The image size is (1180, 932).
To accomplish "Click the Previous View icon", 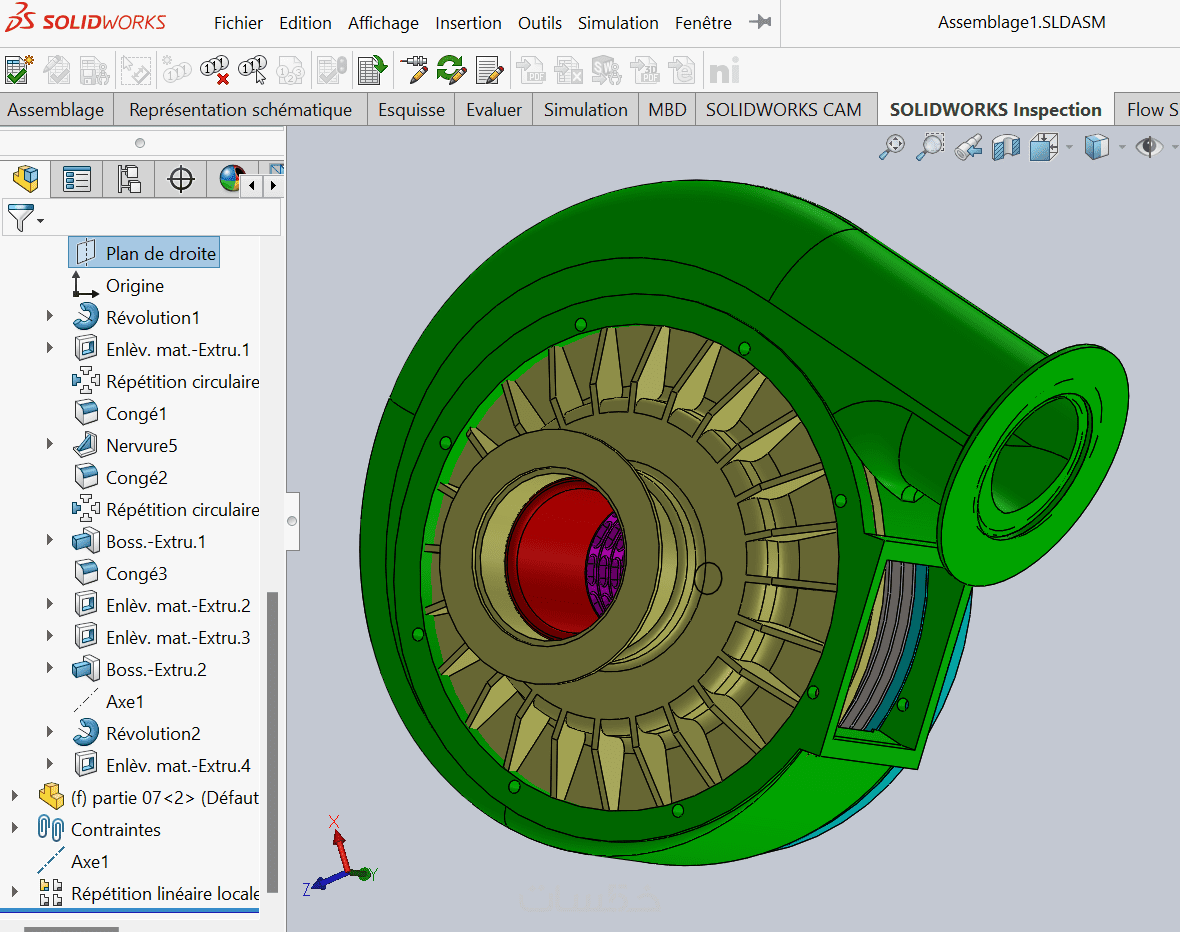I will 968,148.
